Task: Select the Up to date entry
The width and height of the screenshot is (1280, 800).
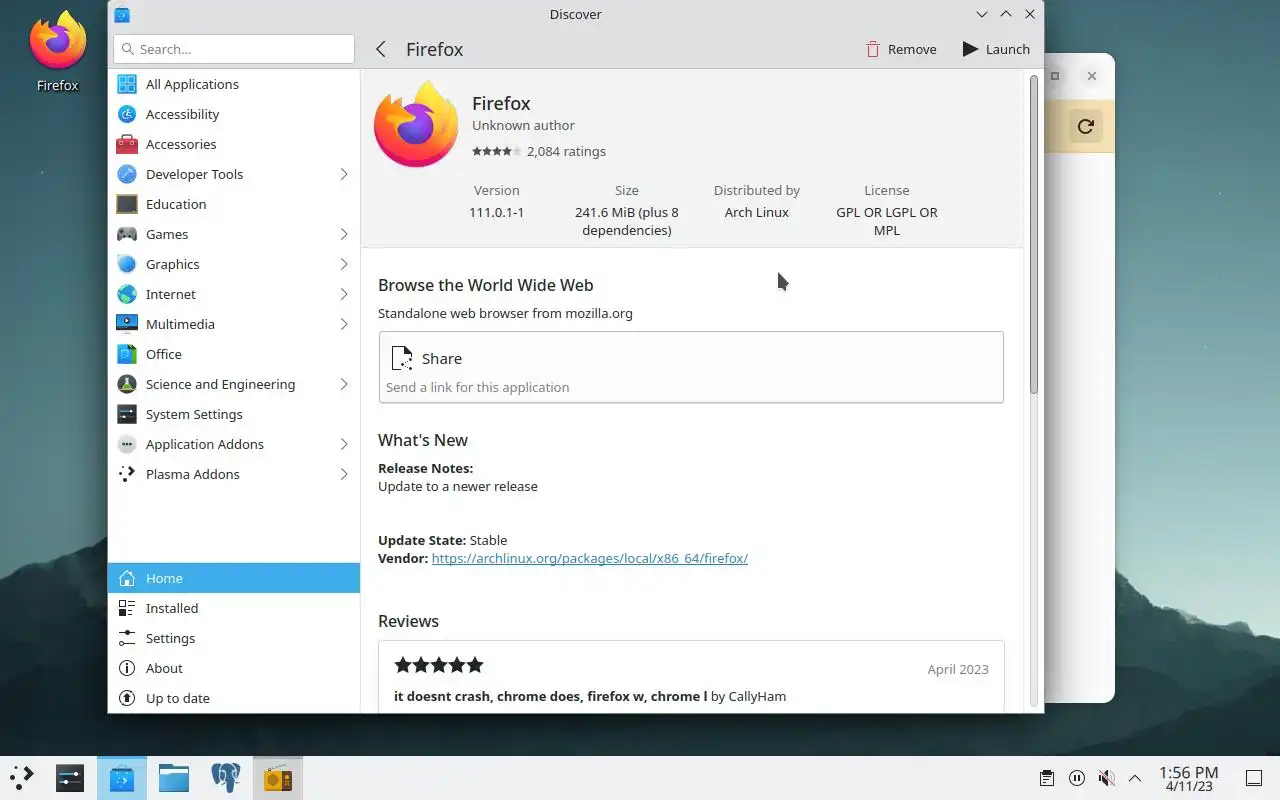Action: [x=234, y=698]
